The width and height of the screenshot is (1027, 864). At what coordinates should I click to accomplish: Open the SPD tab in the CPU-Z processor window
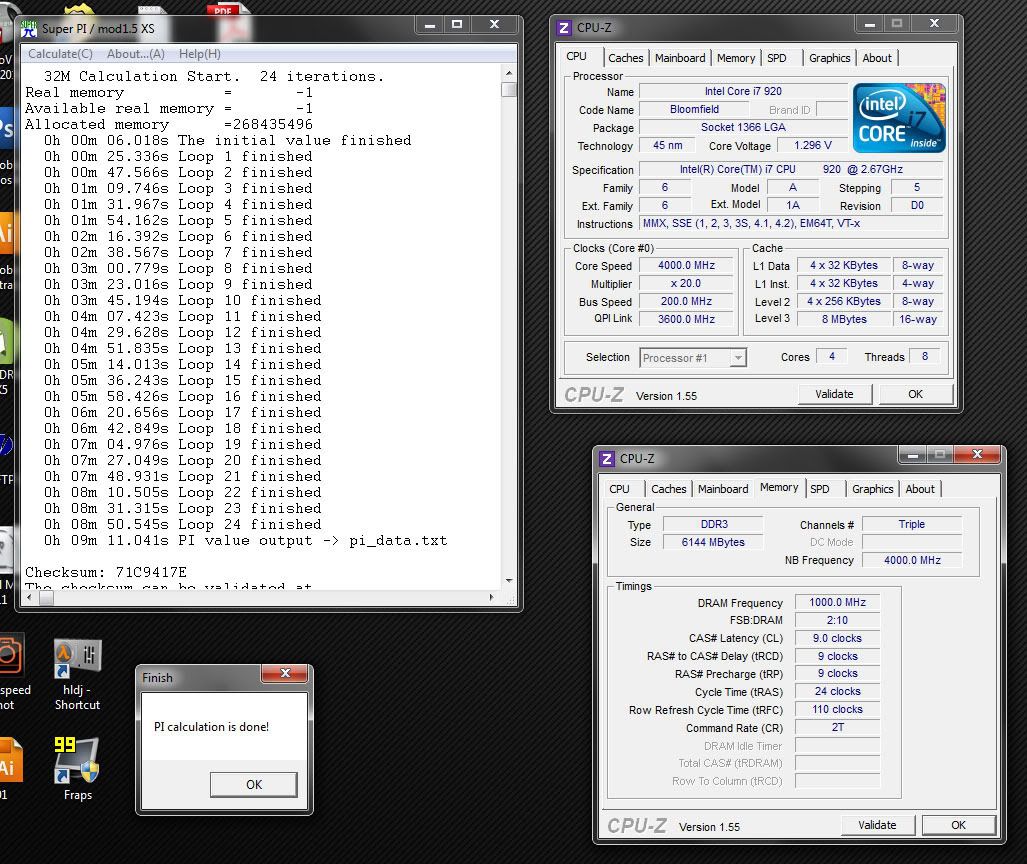[777, 58]
